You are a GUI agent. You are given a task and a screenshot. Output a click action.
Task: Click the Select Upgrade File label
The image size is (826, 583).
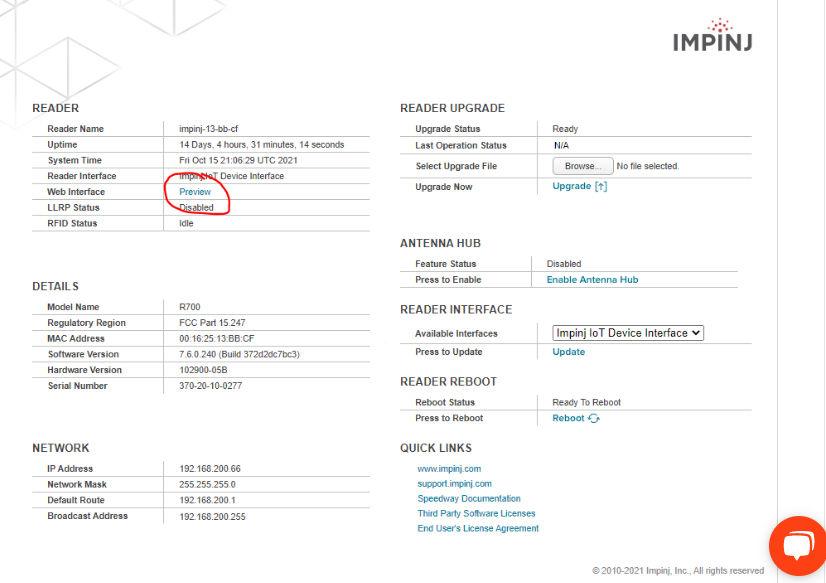tap(456, 166)
